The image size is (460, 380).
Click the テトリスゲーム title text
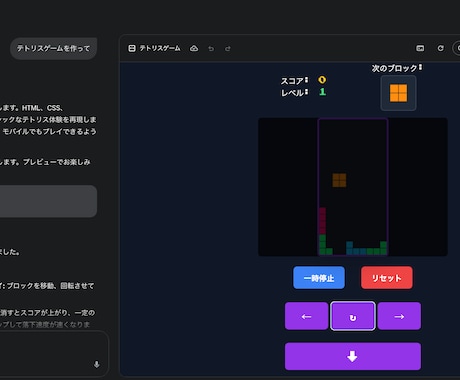(160, 48)
